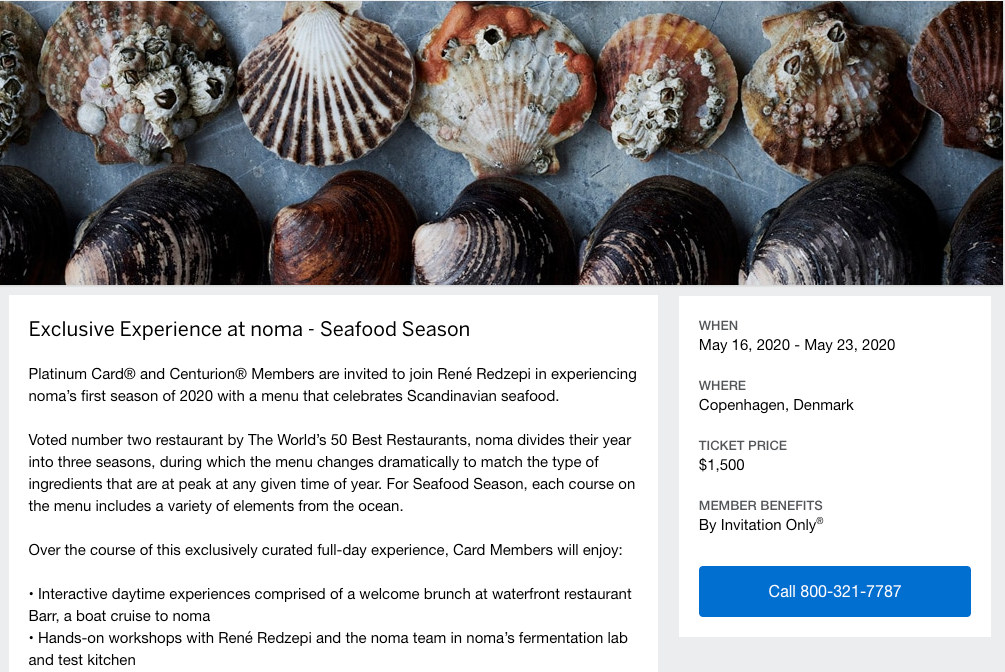
Task: Select the $1,500 ticket price
Action: (x=721, y=465)
